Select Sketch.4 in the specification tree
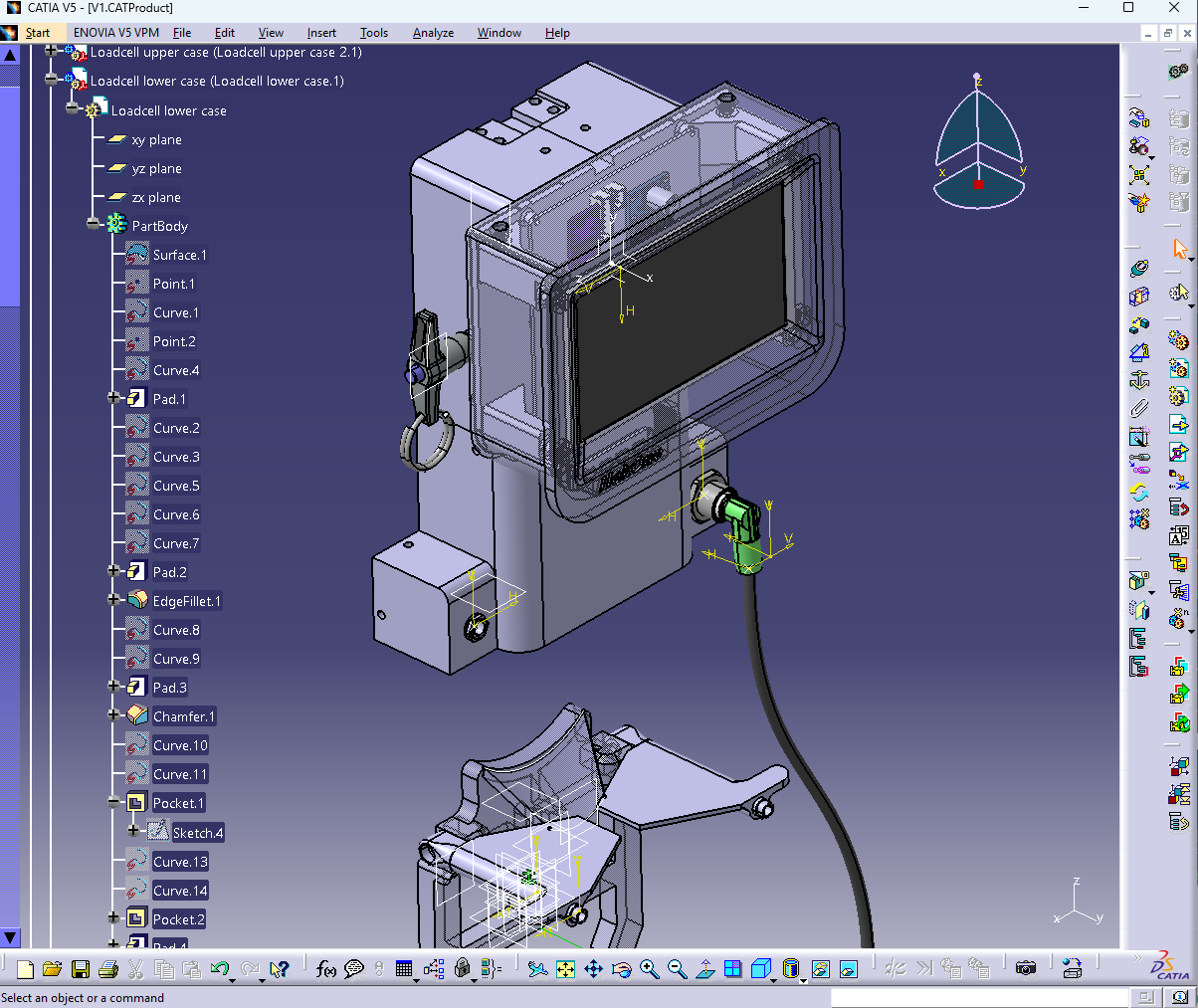Viewport: 1198px width, 1008px height. pyautogui.click(x=197, y=832)
